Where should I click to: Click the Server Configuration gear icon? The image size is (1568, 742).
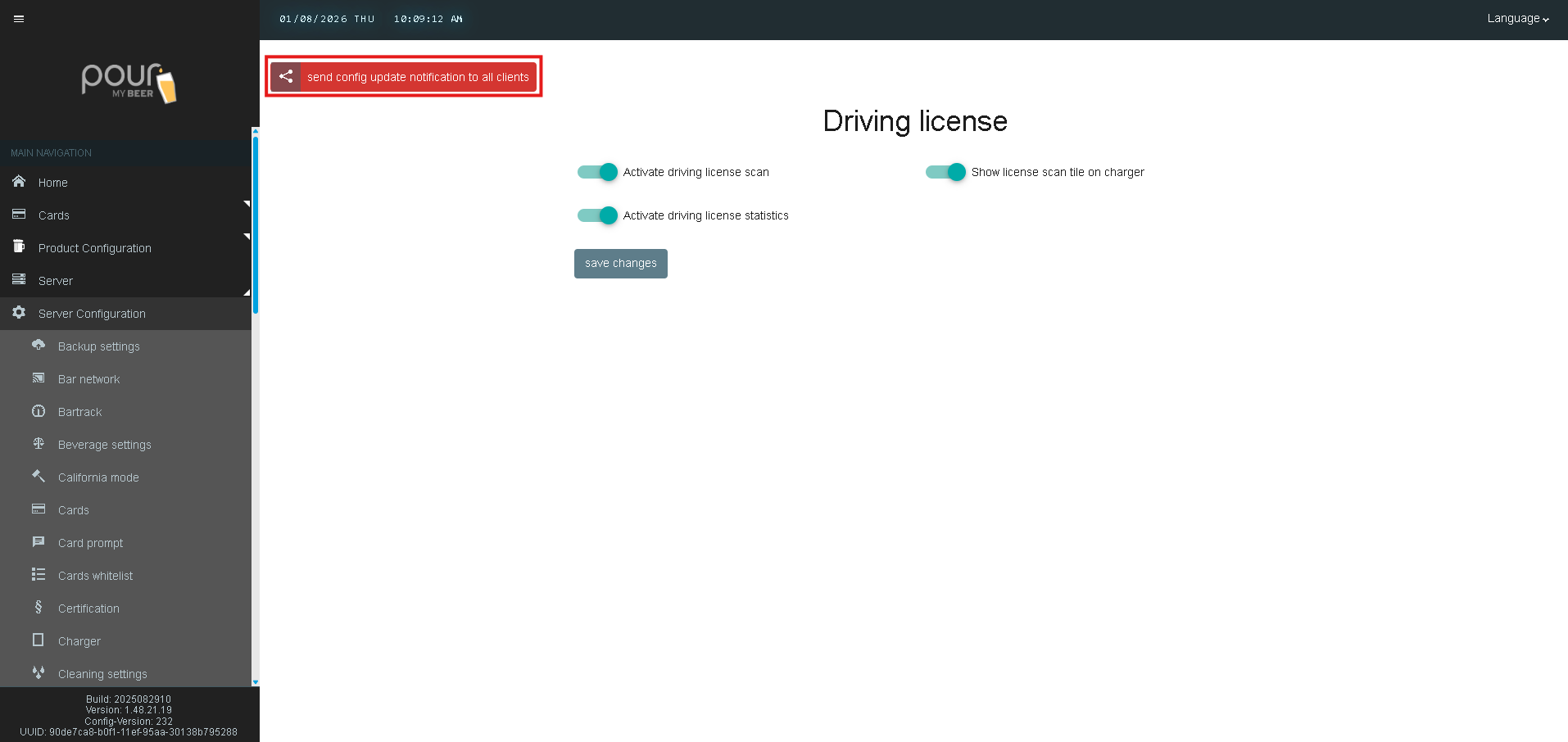19,313
